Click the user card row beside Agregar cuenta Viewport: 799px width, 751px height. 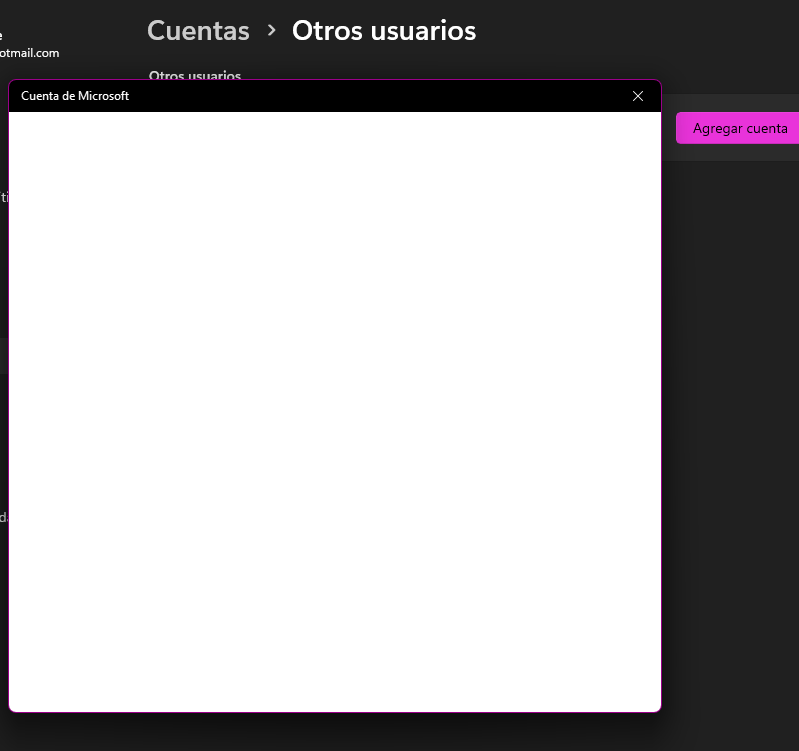point(730,127)
